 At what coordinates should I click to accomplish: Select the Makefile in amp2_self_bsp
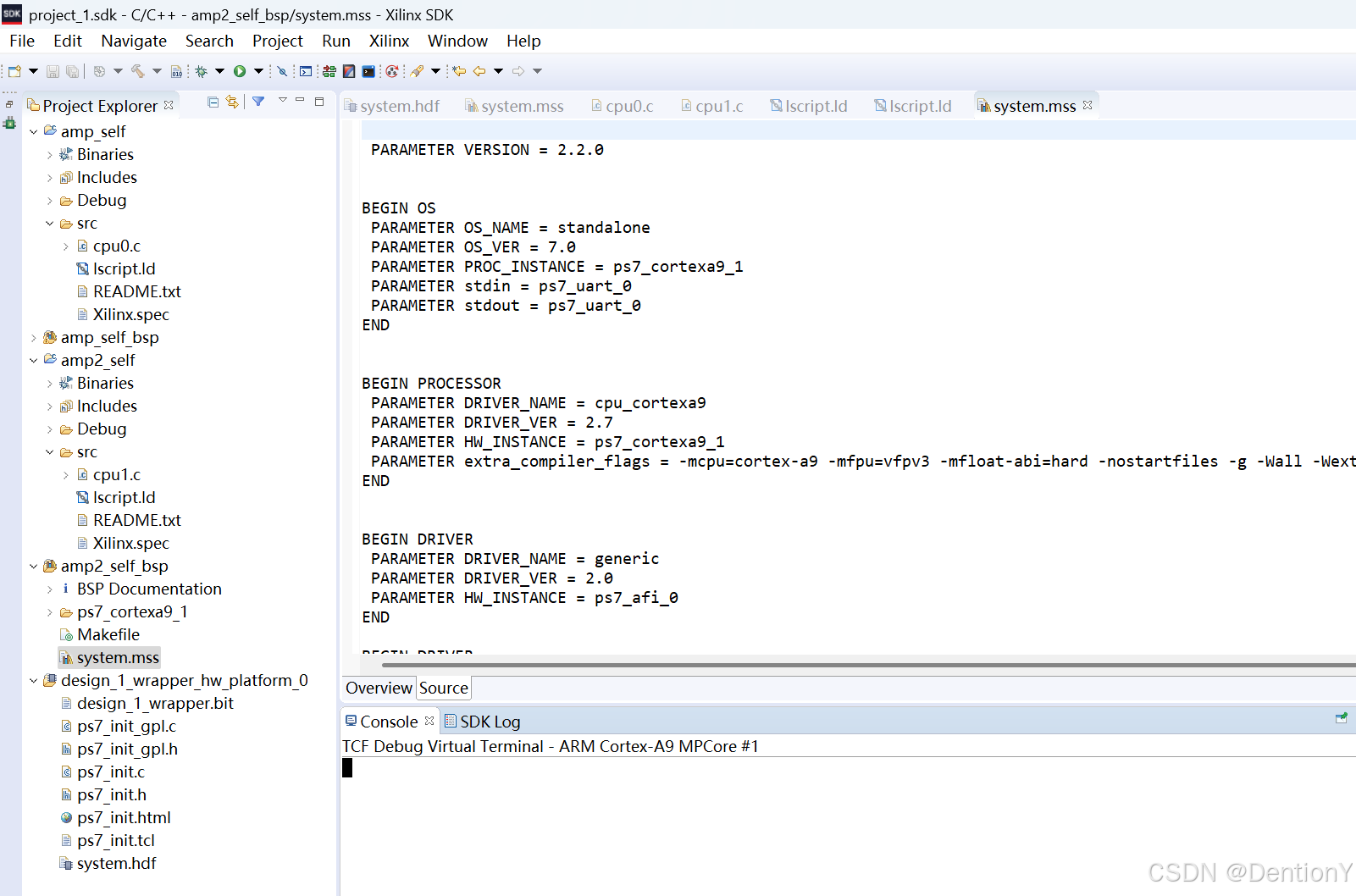coord(108,634)
